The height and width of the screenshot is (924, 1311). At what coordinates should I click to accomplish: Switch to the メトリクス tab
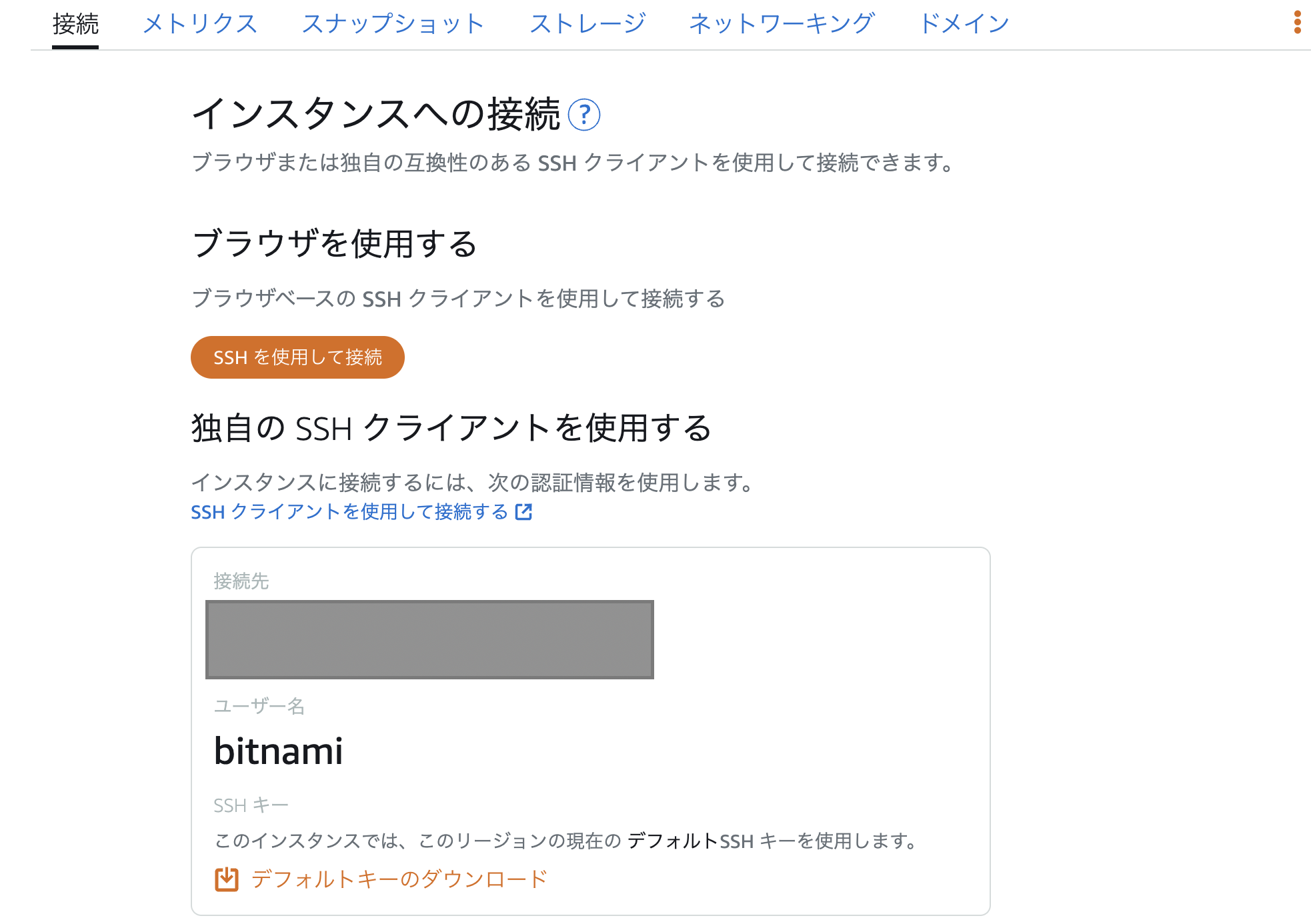click(200, 24)
